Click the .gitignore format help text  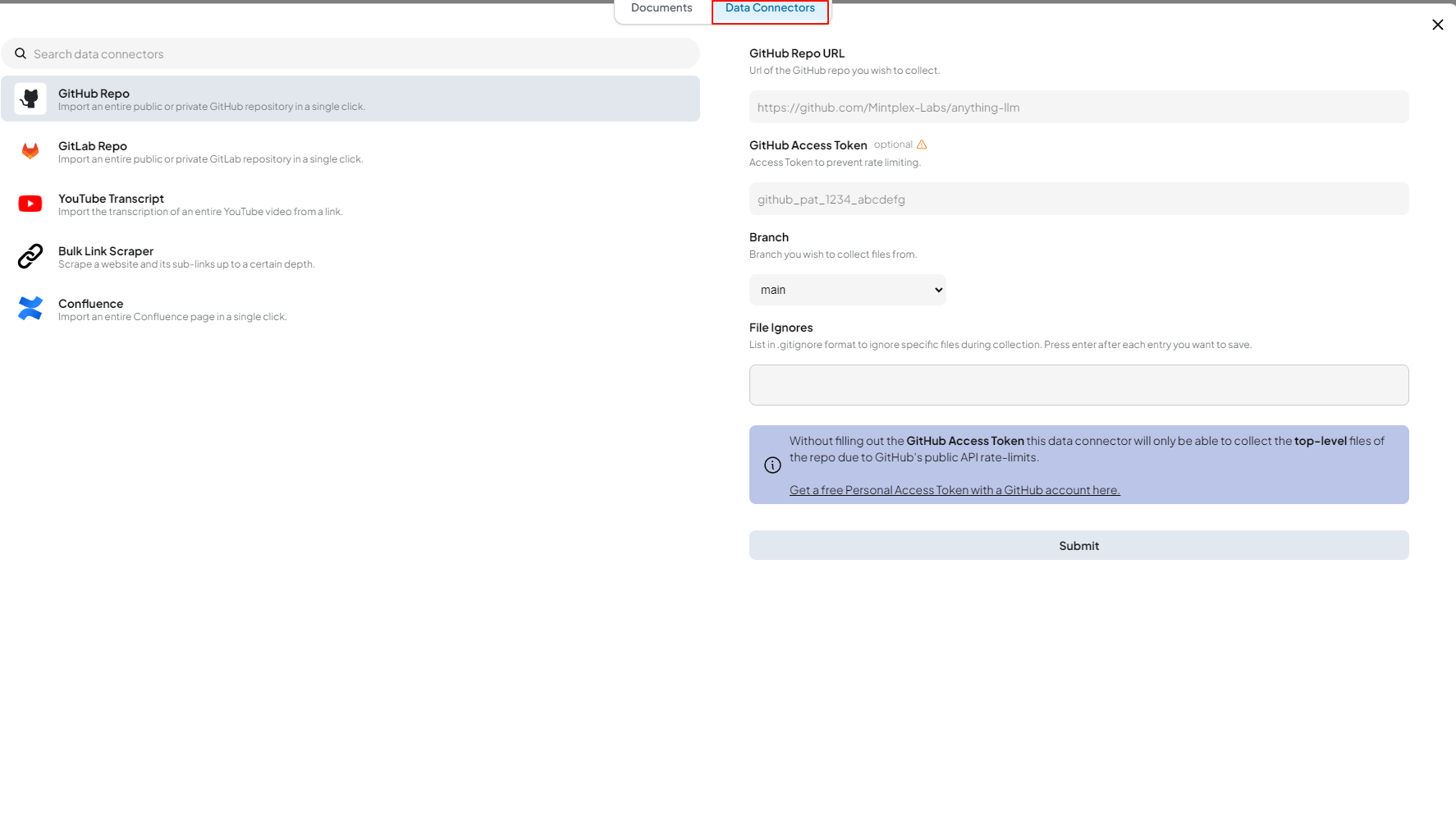point(1000,345)
